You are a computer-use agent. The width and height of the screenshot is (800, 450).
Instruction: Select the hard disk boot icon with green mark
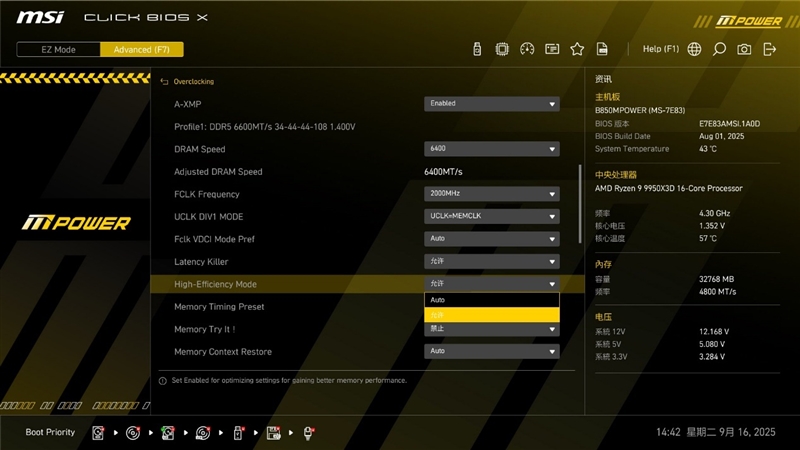pyautogui.click(x=168, y=433)
